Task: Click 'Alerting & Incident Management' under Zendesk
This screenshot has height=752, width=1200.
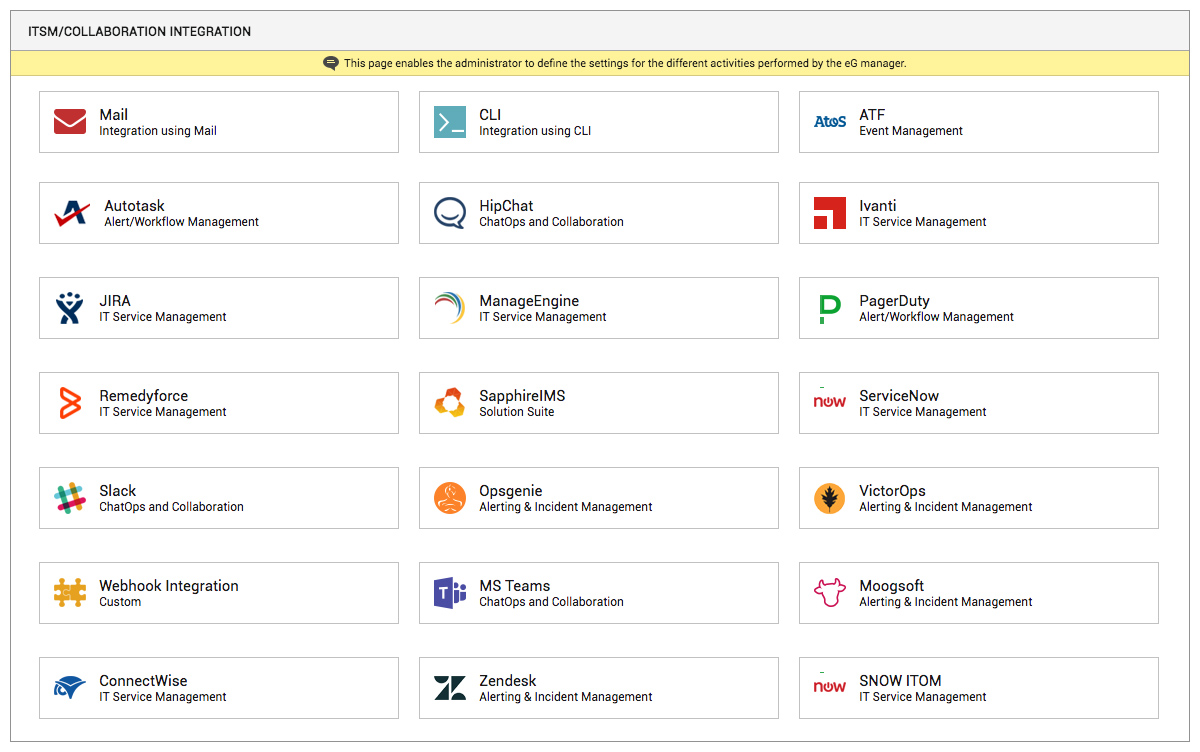Action: pos(566,697)
